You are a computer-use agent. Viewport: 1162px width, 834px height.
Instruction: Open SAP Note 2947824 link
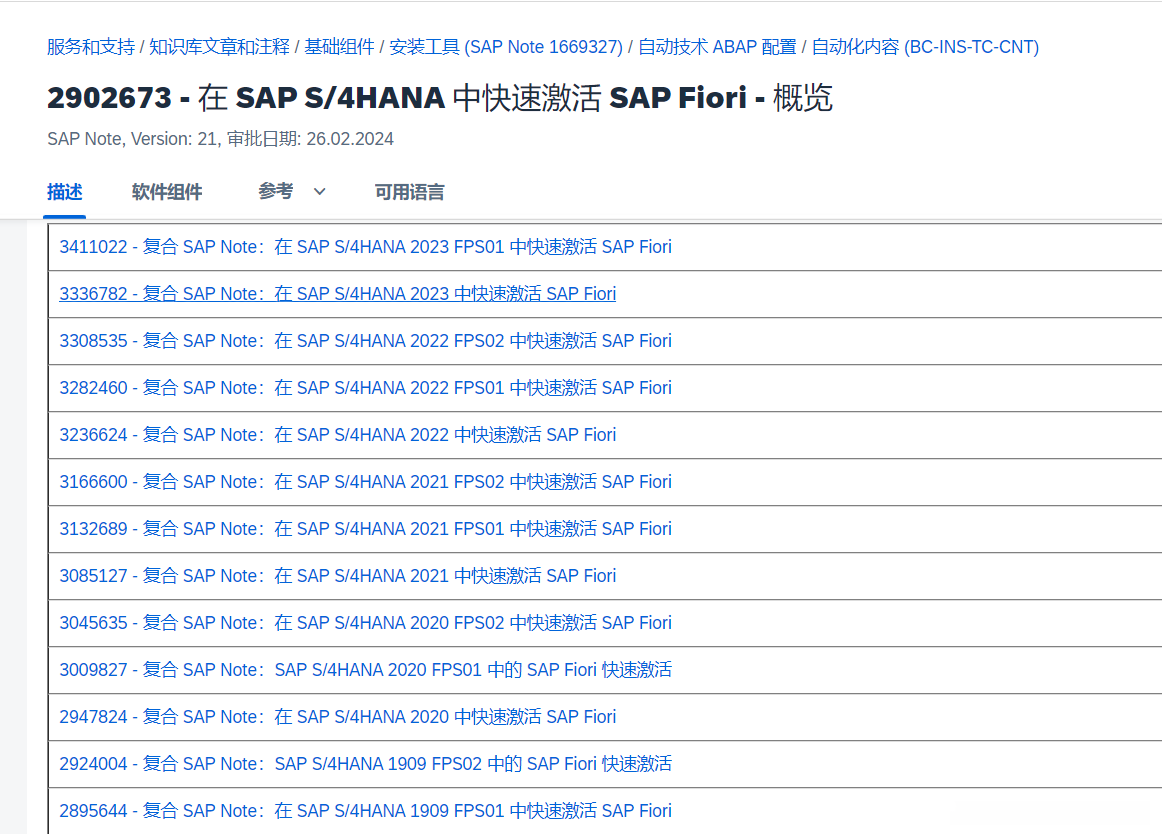[x=337, y=717]
